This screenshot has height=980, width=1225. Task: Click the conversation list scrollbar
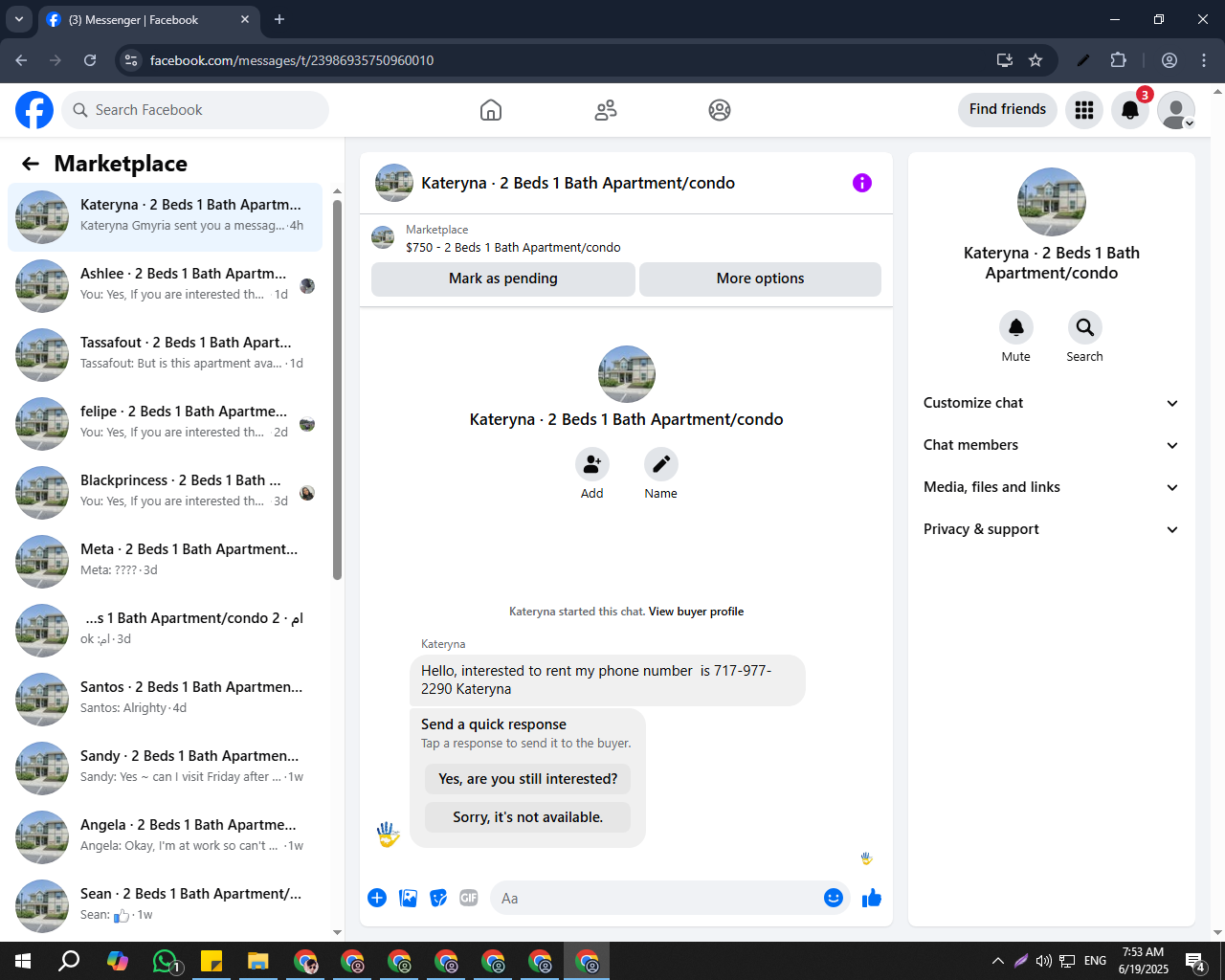(337, 389)
